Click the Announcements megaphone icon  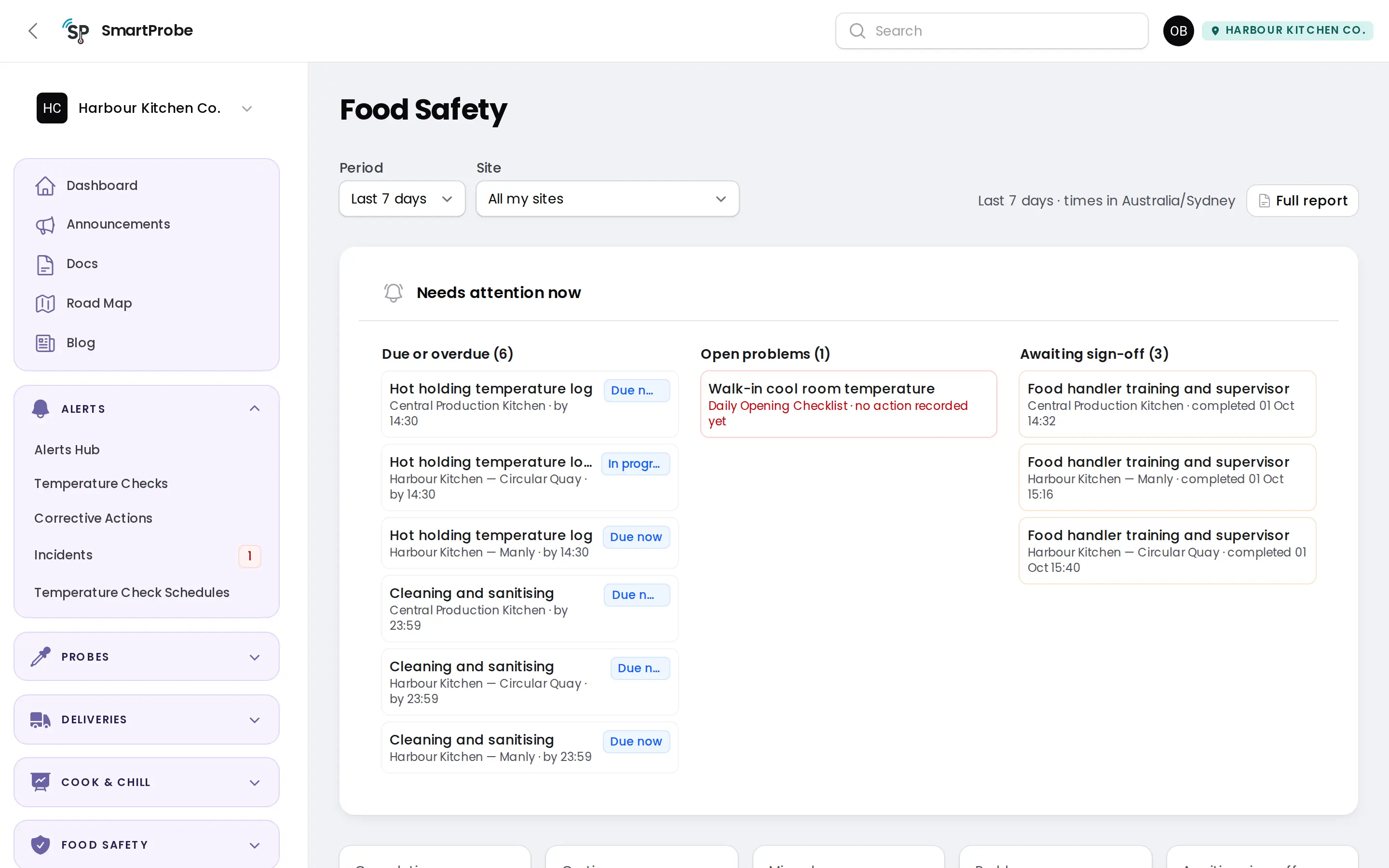tap(45, 224)
